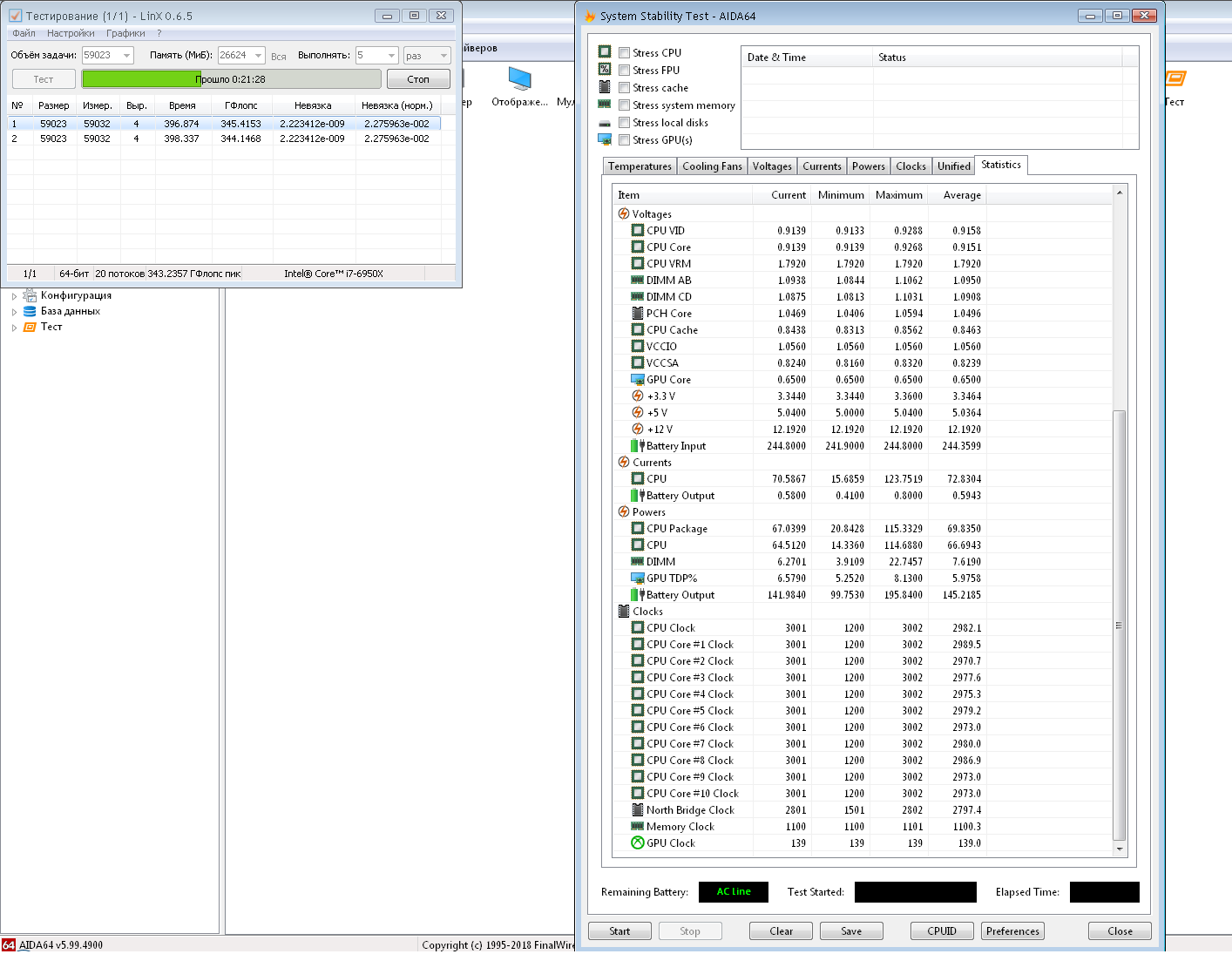Switch to the Cooling Fans tab
The width and height of the screenshot is (1232, 954).
712,166
